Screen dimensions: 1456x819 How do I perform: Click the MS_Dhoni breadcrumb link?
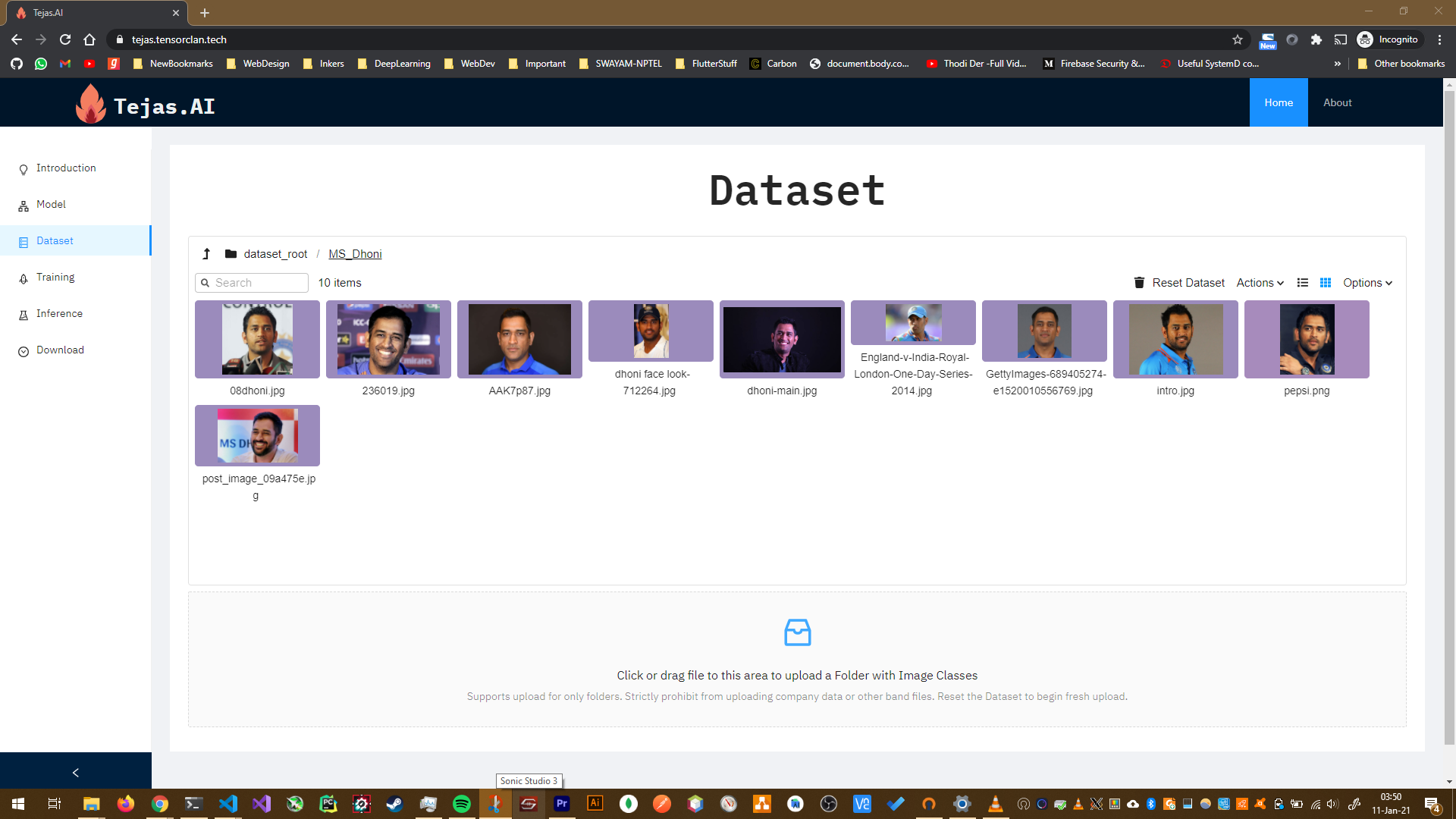(x=355, y=254)
